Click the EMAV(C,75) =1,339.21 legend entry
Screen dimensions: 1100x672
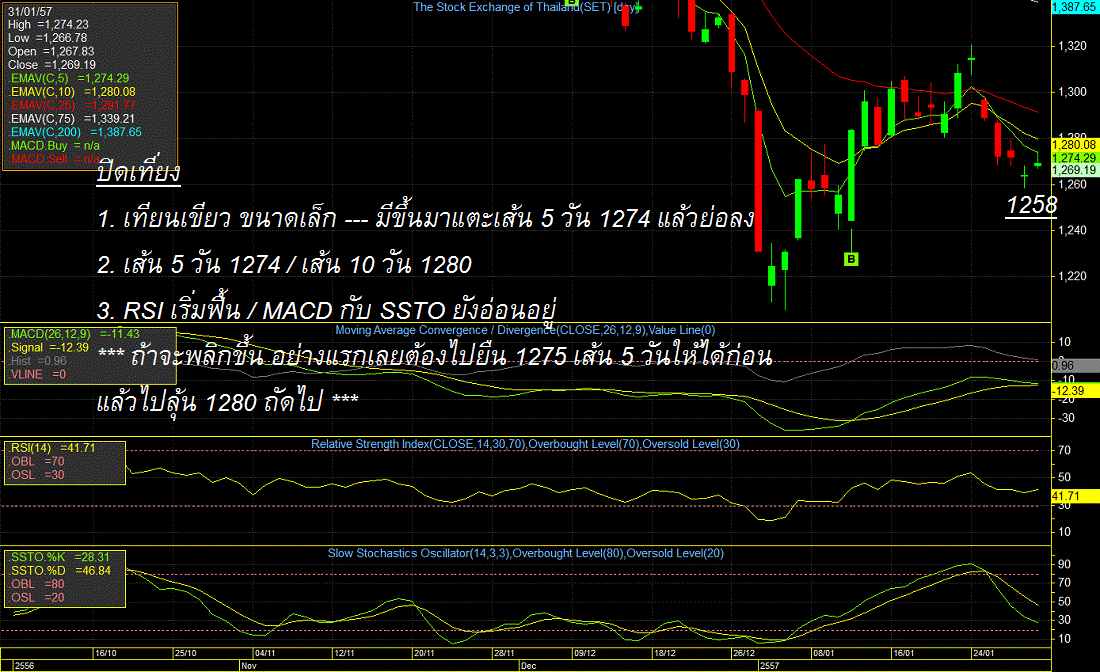(72, 119)
